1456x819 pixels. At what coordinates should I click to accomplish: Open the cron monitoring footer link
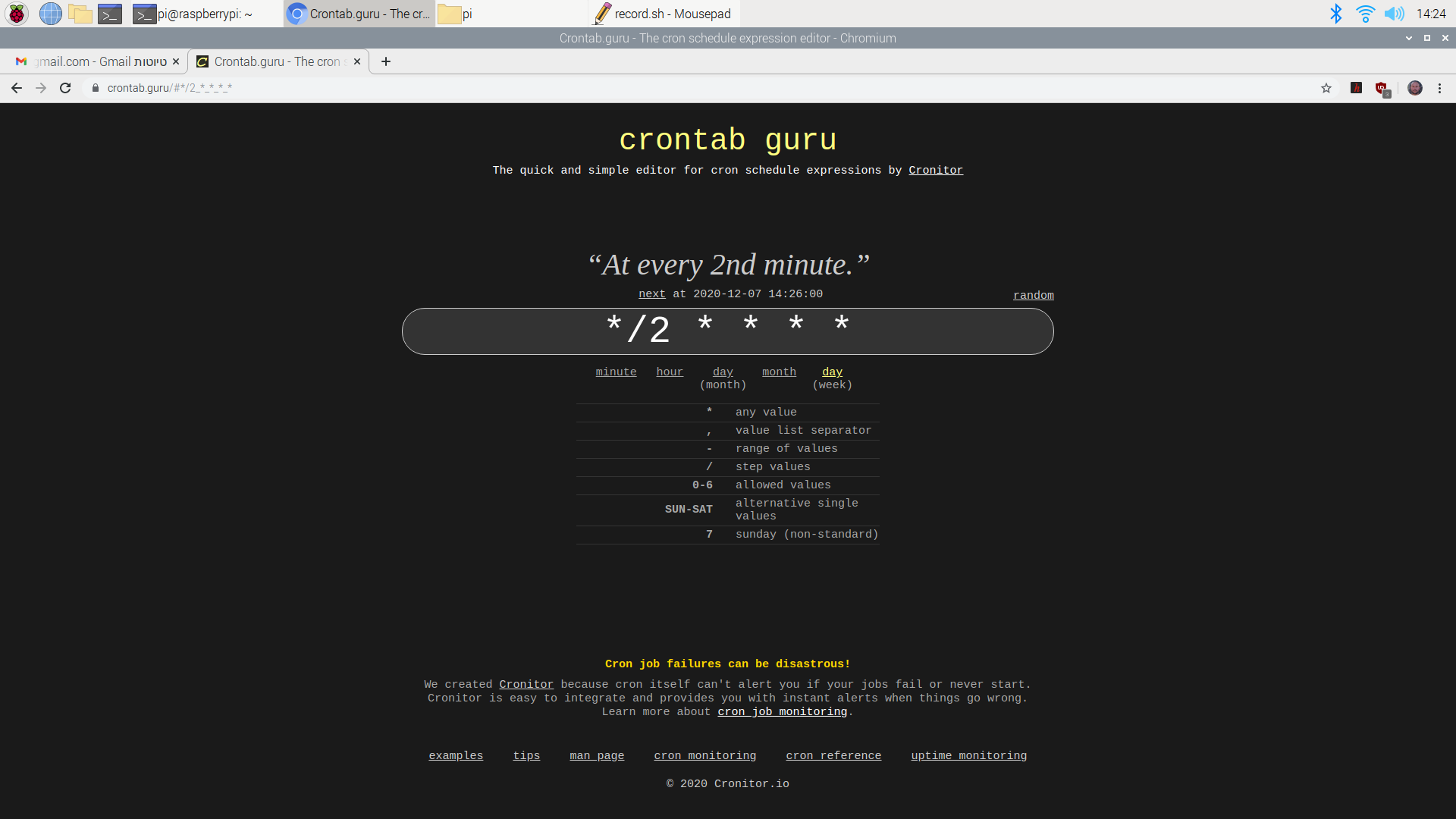[x=705, y=756]
